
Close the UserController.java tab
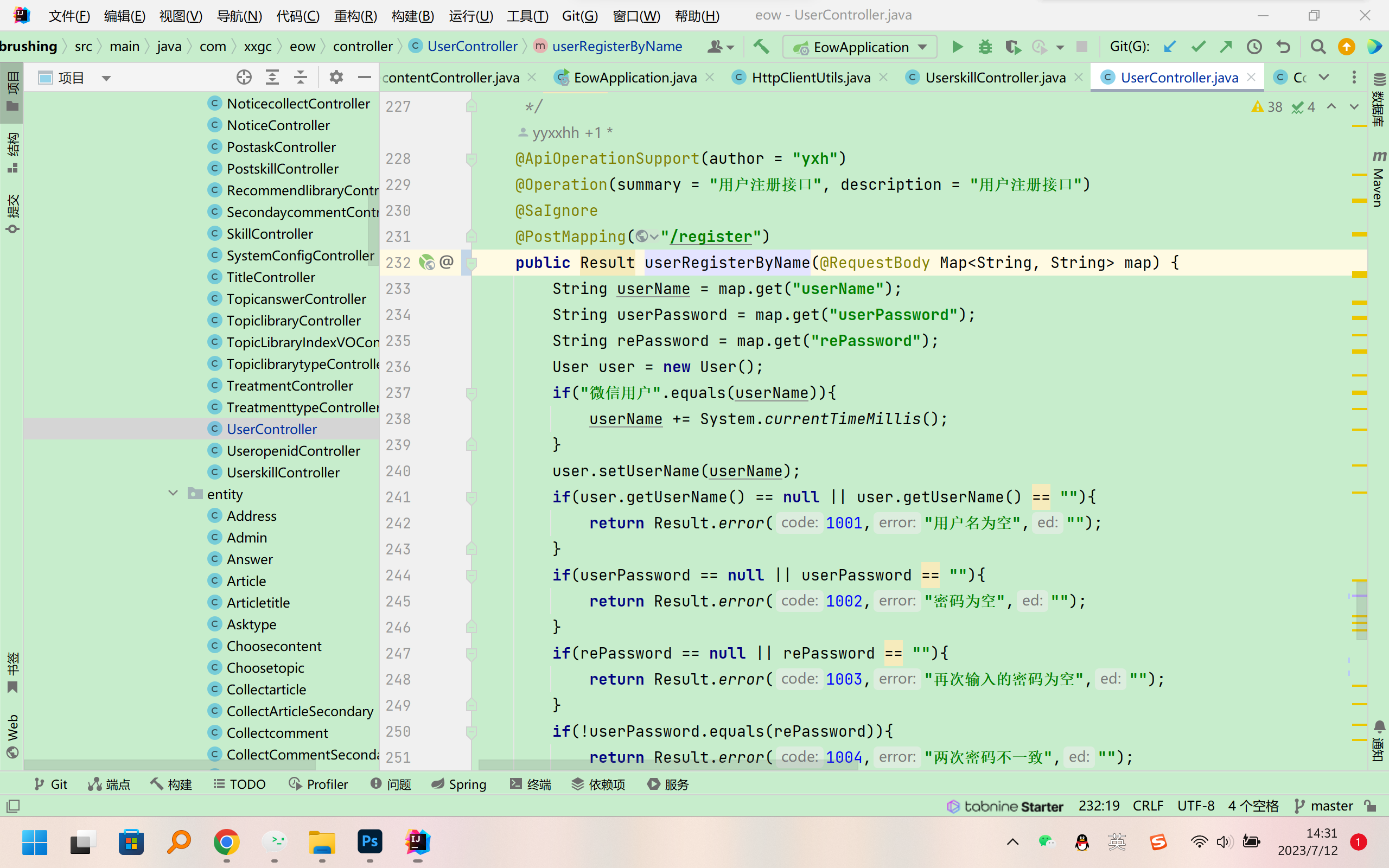[x=1251, y=77]
